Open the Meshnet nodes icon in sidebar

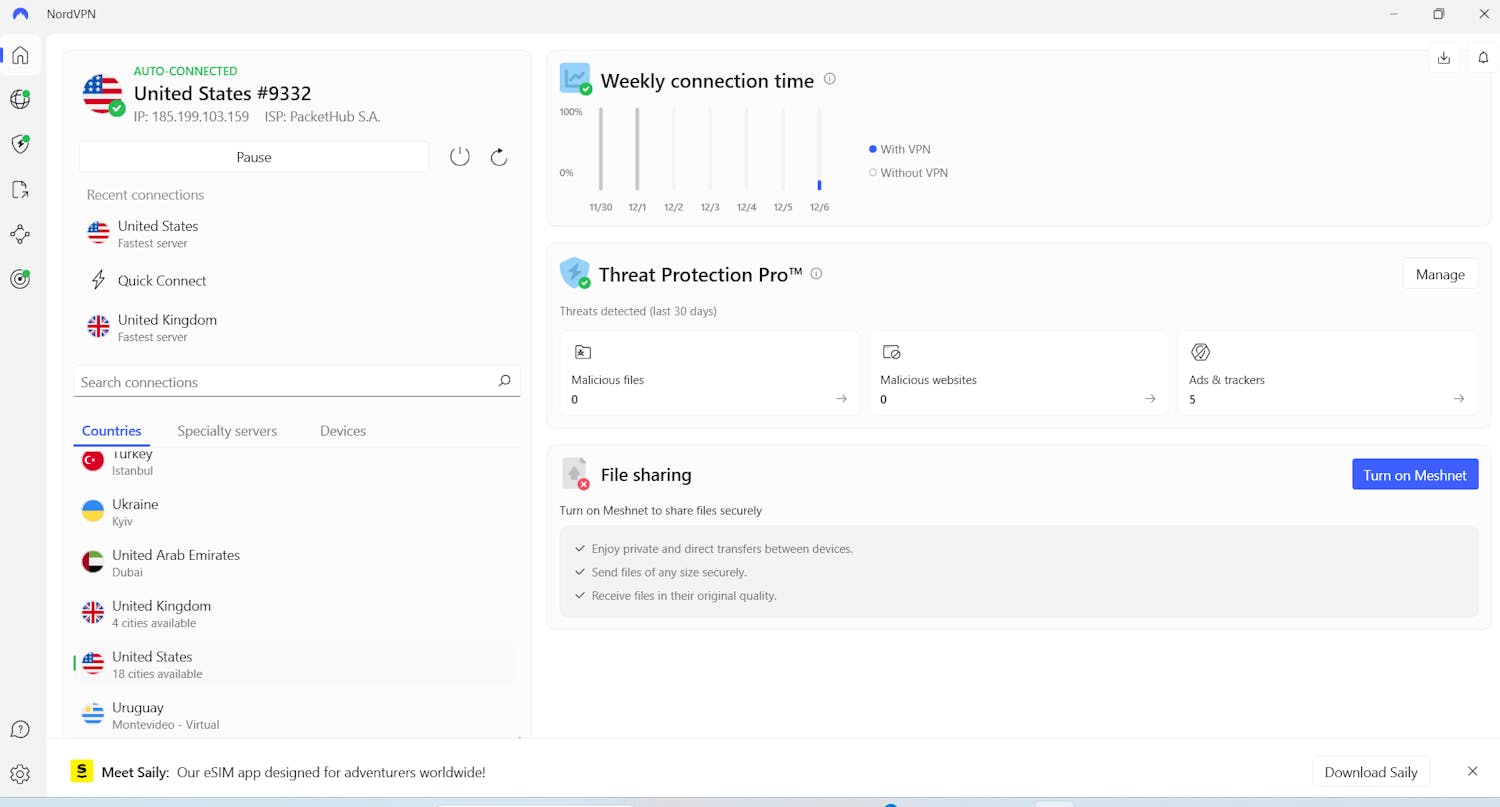[20, 234]
